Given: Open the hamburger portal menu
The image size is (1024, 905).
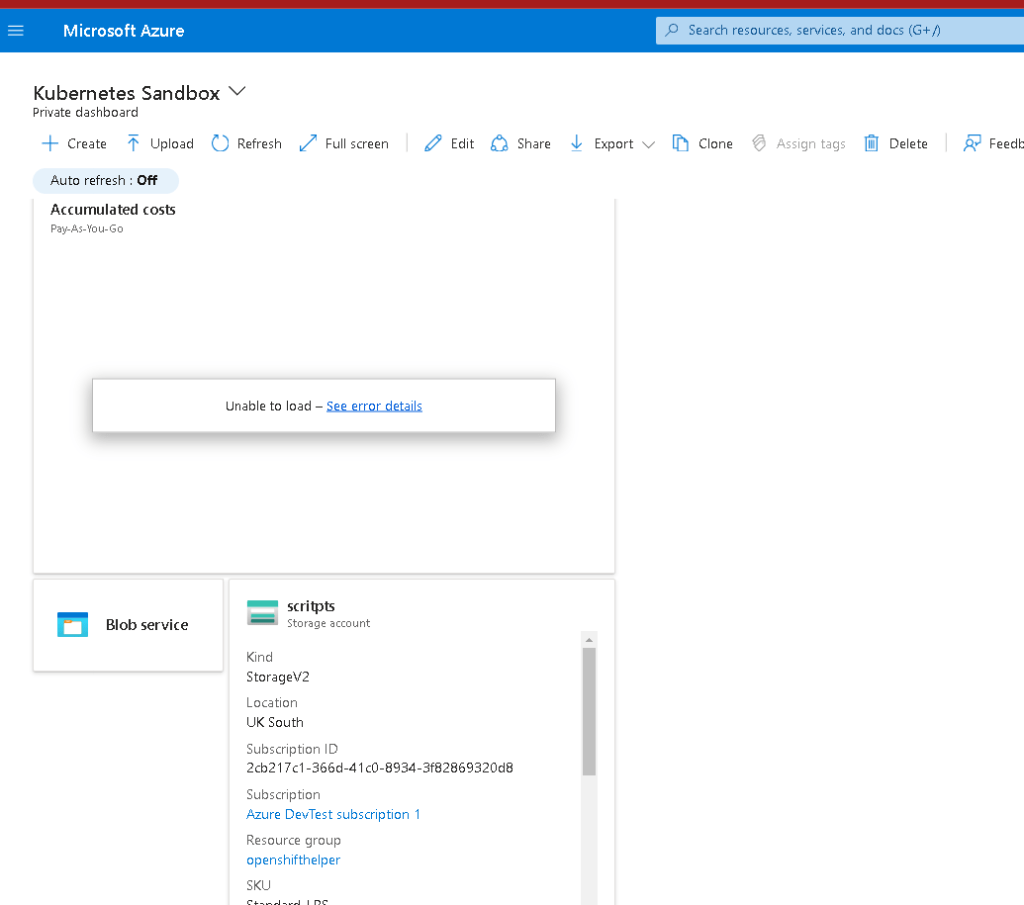Looking at the screenshot, I should pyautogui.click(x=16, y=31).
